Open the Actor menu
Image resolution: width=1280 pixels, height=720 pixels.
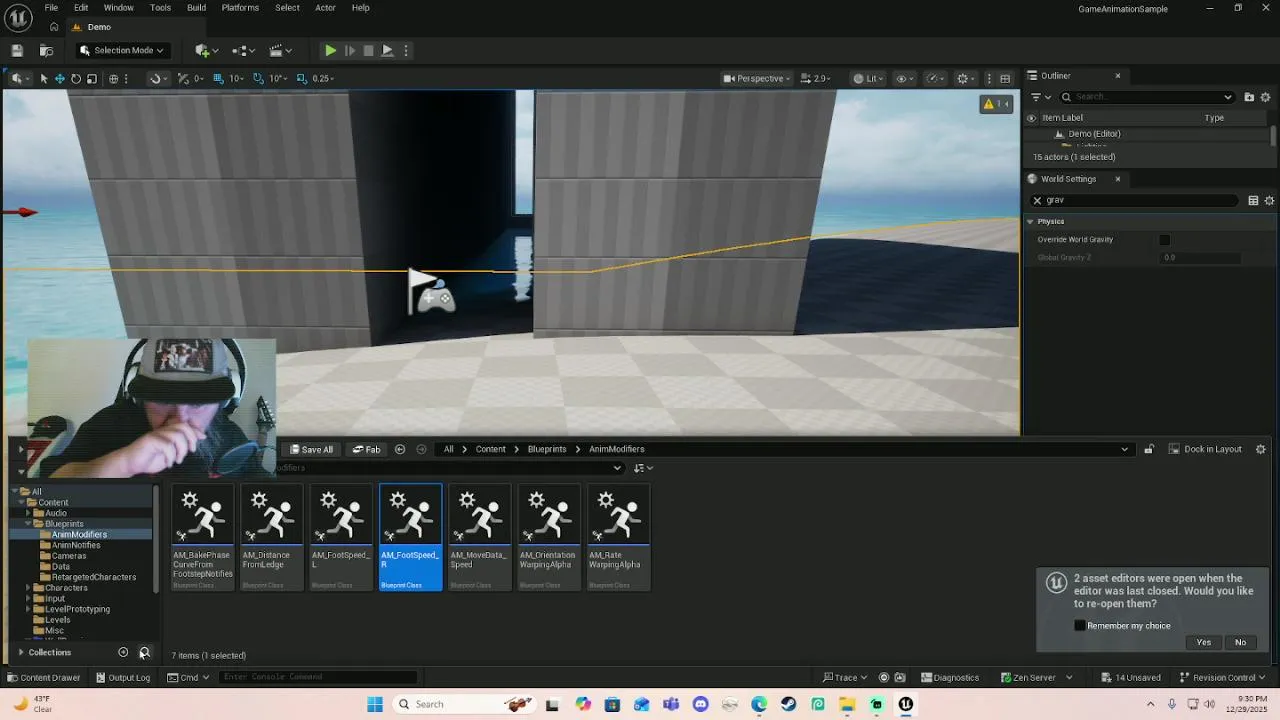(325, 8)
